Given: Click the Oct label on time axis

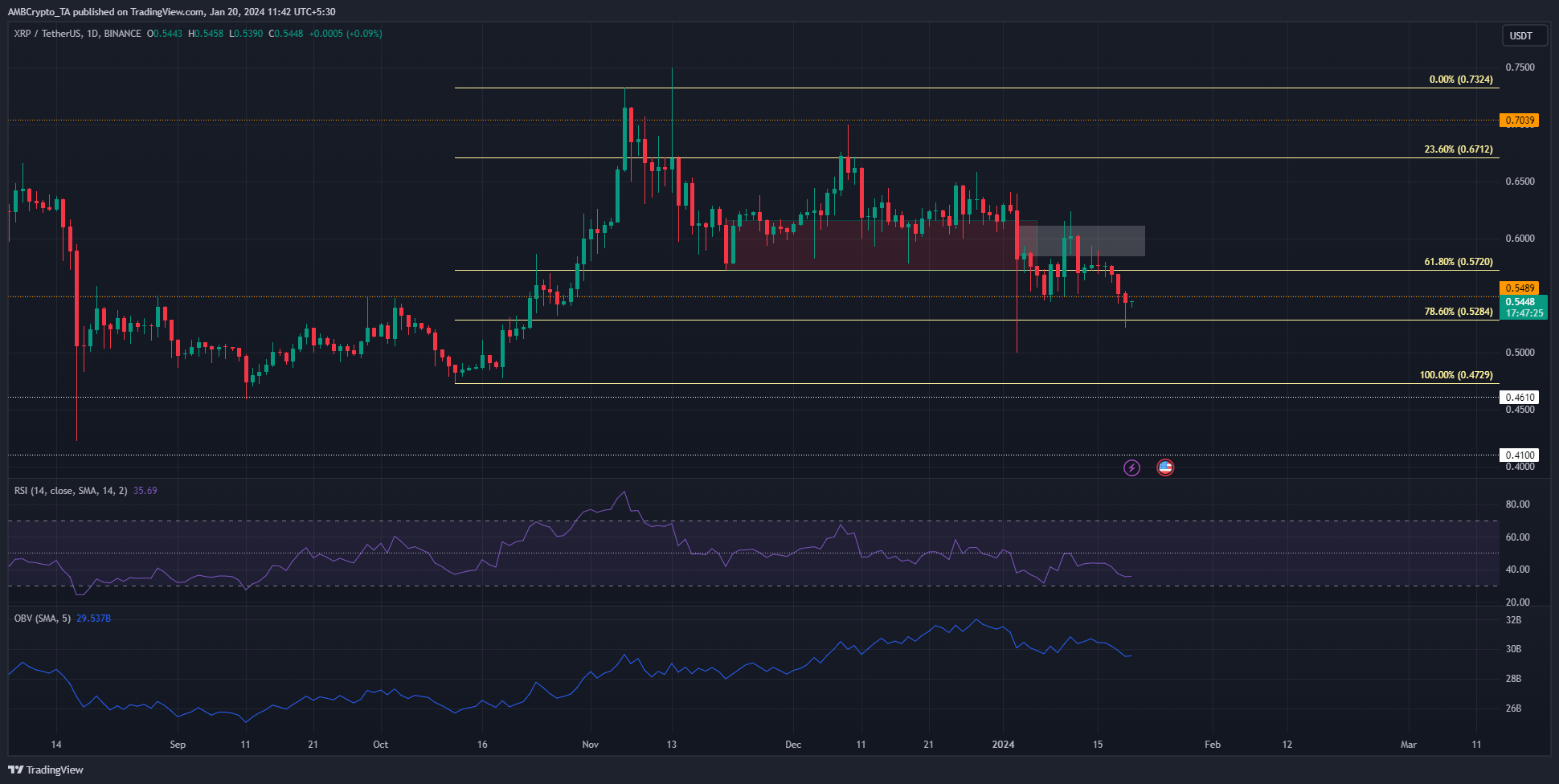Looking at the screenshot, I should point(381,745).
